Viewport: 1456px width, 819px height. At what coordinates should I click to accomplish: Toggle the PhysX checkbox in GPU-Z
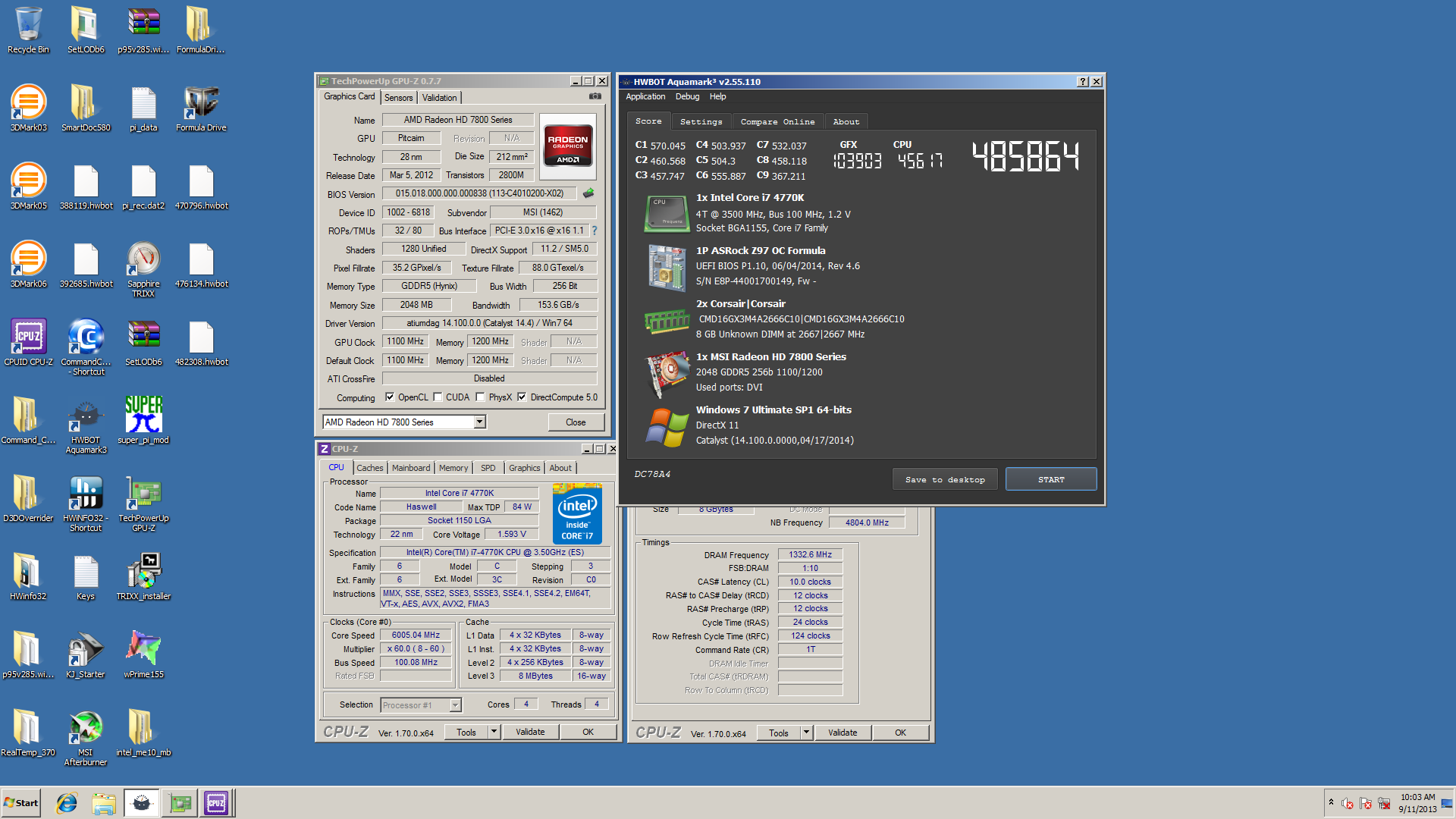point(480,397)
